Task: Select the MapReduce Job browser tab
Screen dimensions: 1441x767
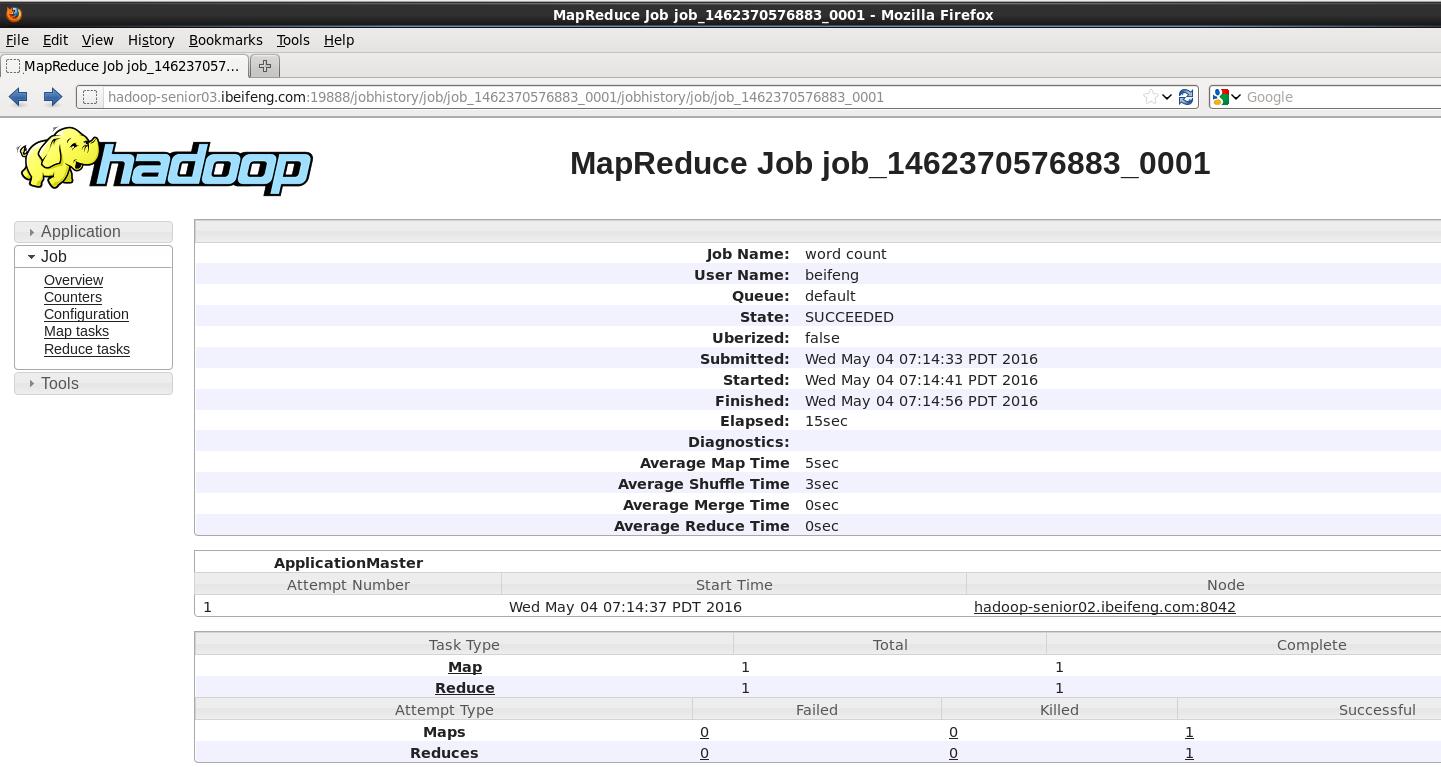Action: pos(123,66)
